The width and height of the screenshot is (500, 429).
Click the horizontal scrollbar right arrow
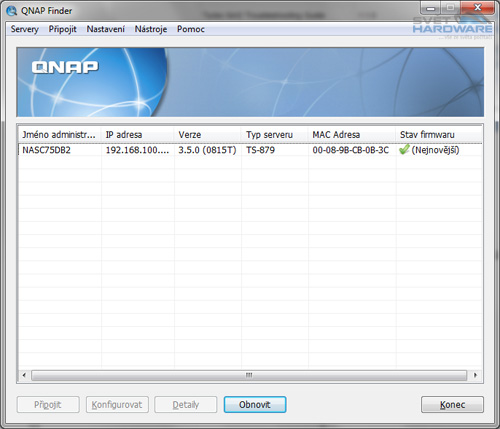[475, 375]
